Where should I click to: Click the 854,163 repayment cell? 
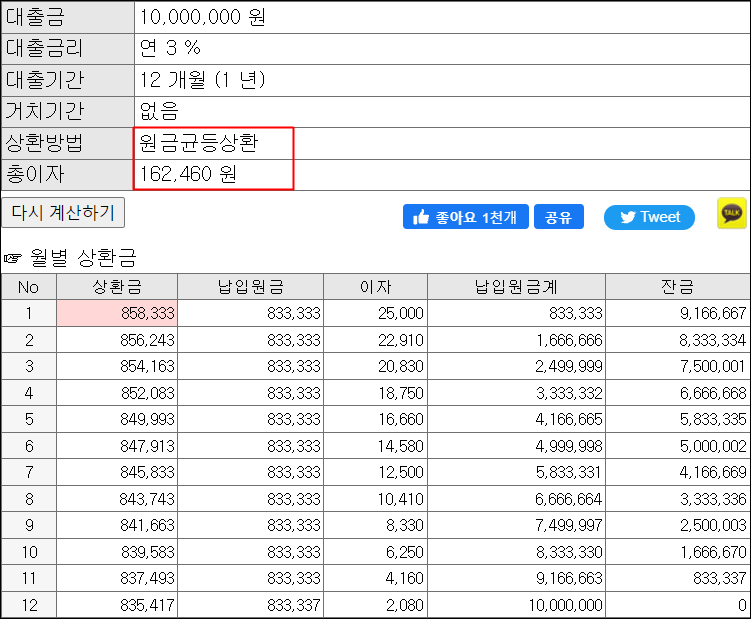tap(117, 367)
